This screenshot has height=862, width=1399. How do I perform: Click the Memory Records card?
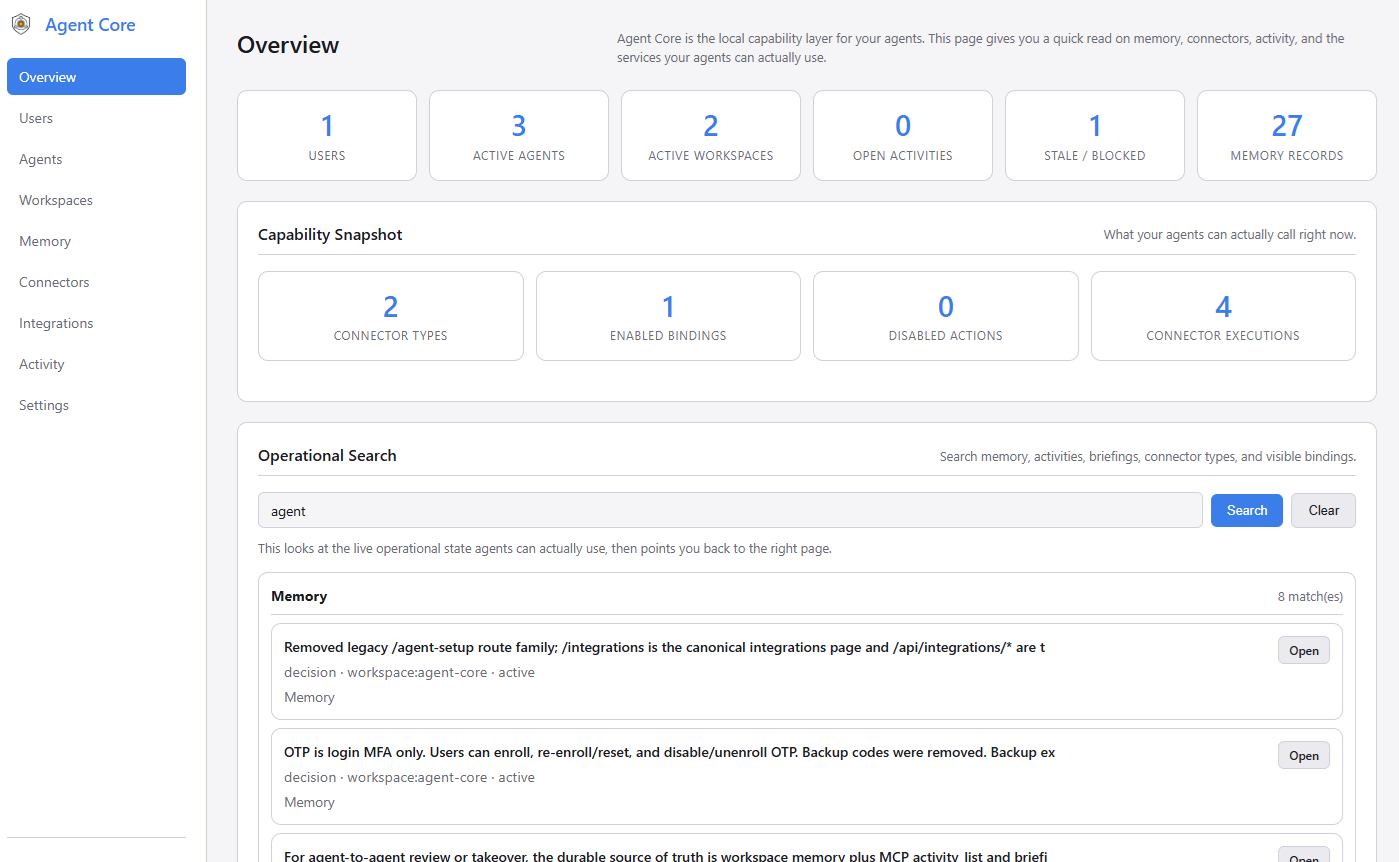pyautogui.click(x=1287, y=136)
